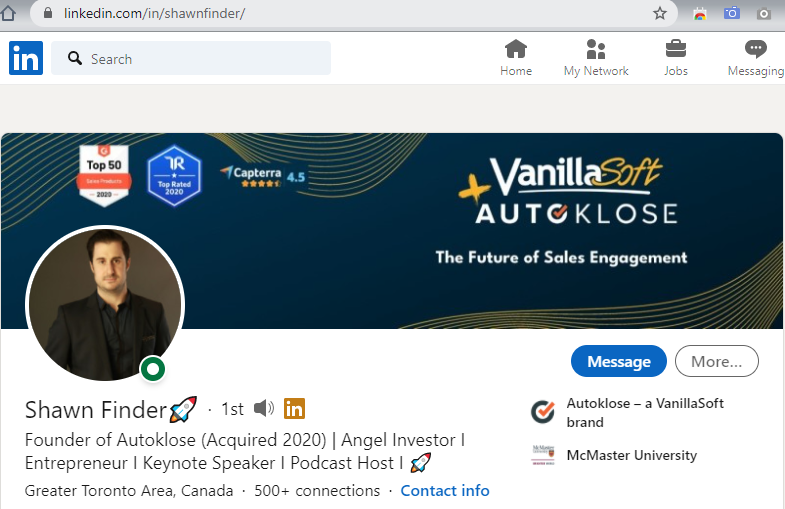Click the Message button
The height and width of the screenshot is (509, 785).
[x=619, y=361]
